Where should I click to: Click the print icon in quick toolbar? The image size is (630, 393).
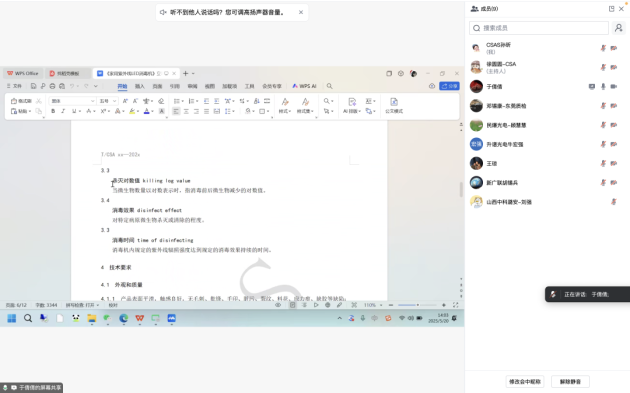pos(52,86)
